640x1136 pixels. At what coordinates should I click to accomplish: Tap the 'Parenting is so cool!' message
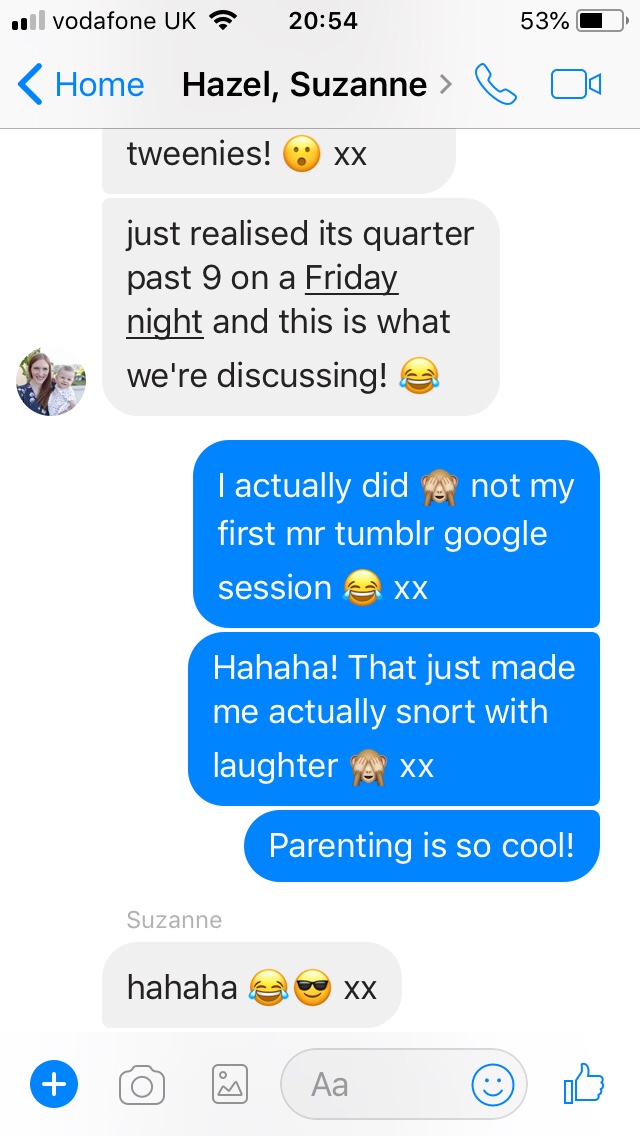pos(421,846)
